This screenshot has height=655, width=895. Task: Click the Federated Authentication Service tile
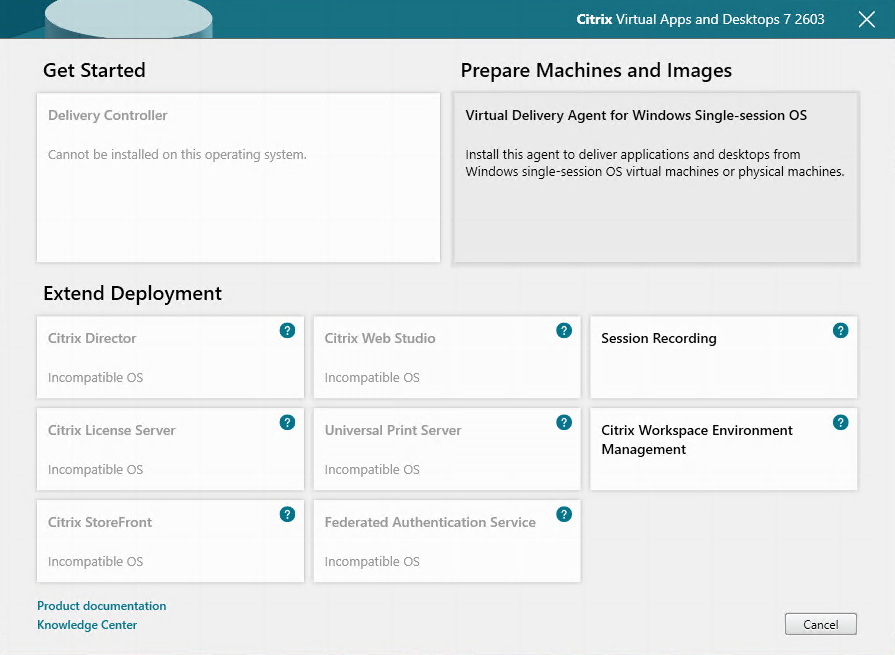click(447, 541)
